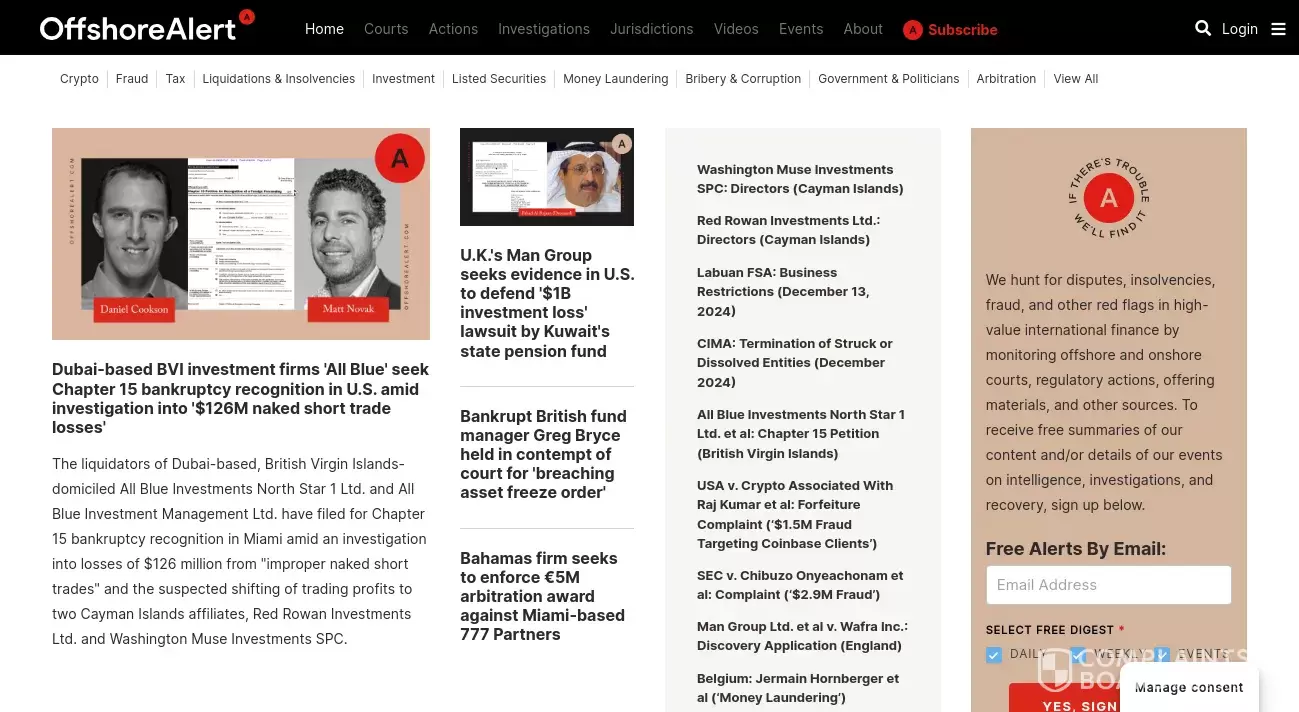This screenshot has width=1299, height=712.
Task: Select the Crypto category
Action: (x=79, y=79)
